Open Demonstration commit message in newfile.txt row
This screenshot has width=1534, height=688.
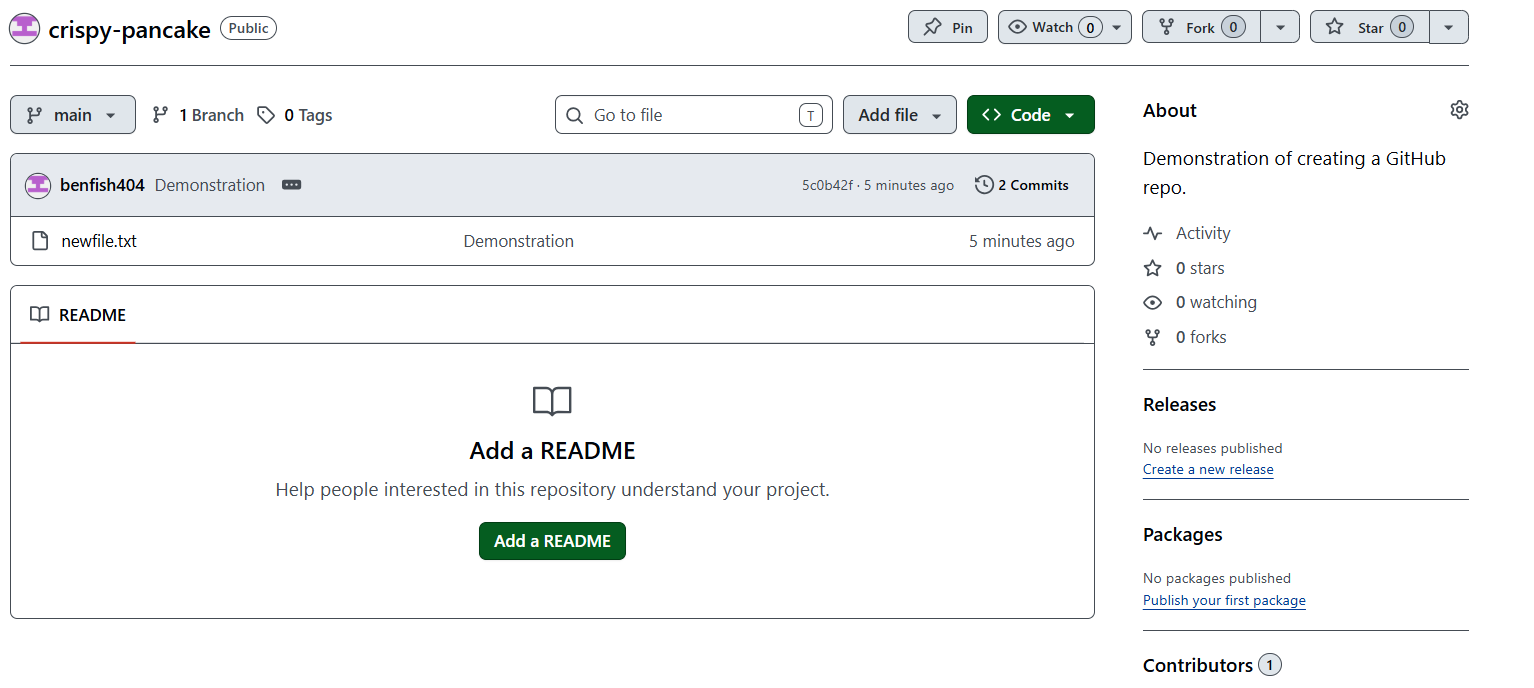(519, 241)
